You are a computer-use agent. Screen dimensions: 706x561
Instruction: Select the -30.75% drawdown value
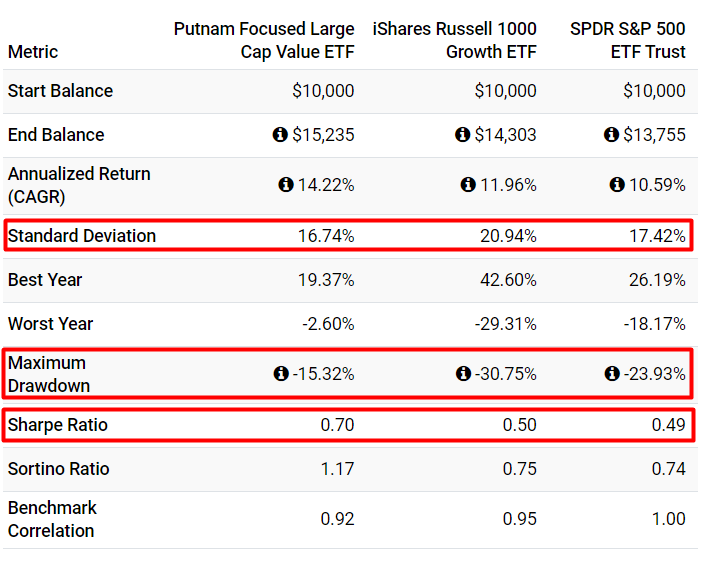pos(506,374)
